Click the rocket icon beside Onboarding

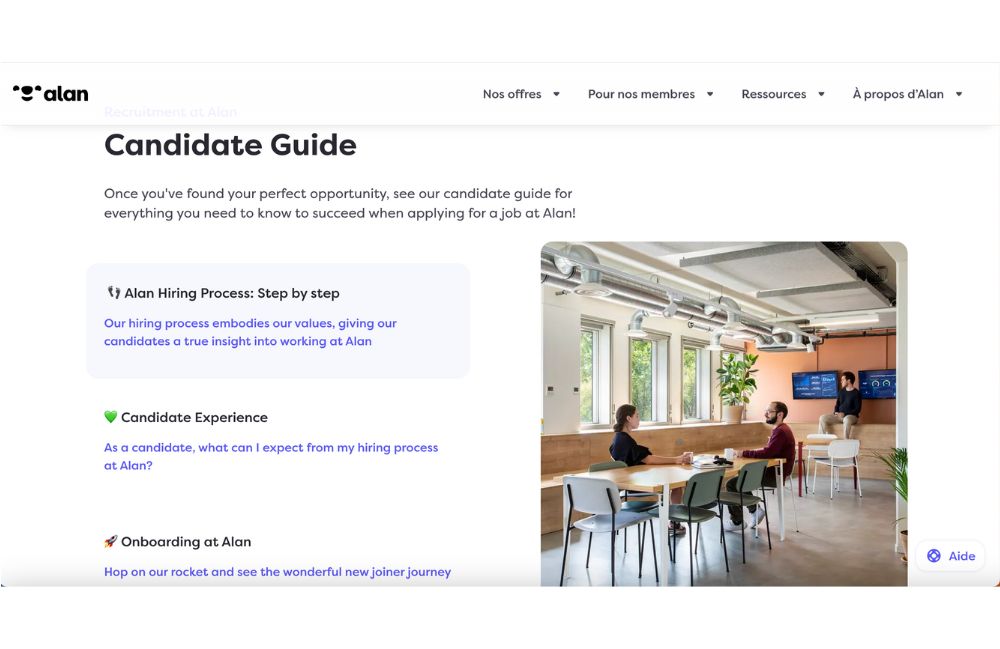[110, 541]
